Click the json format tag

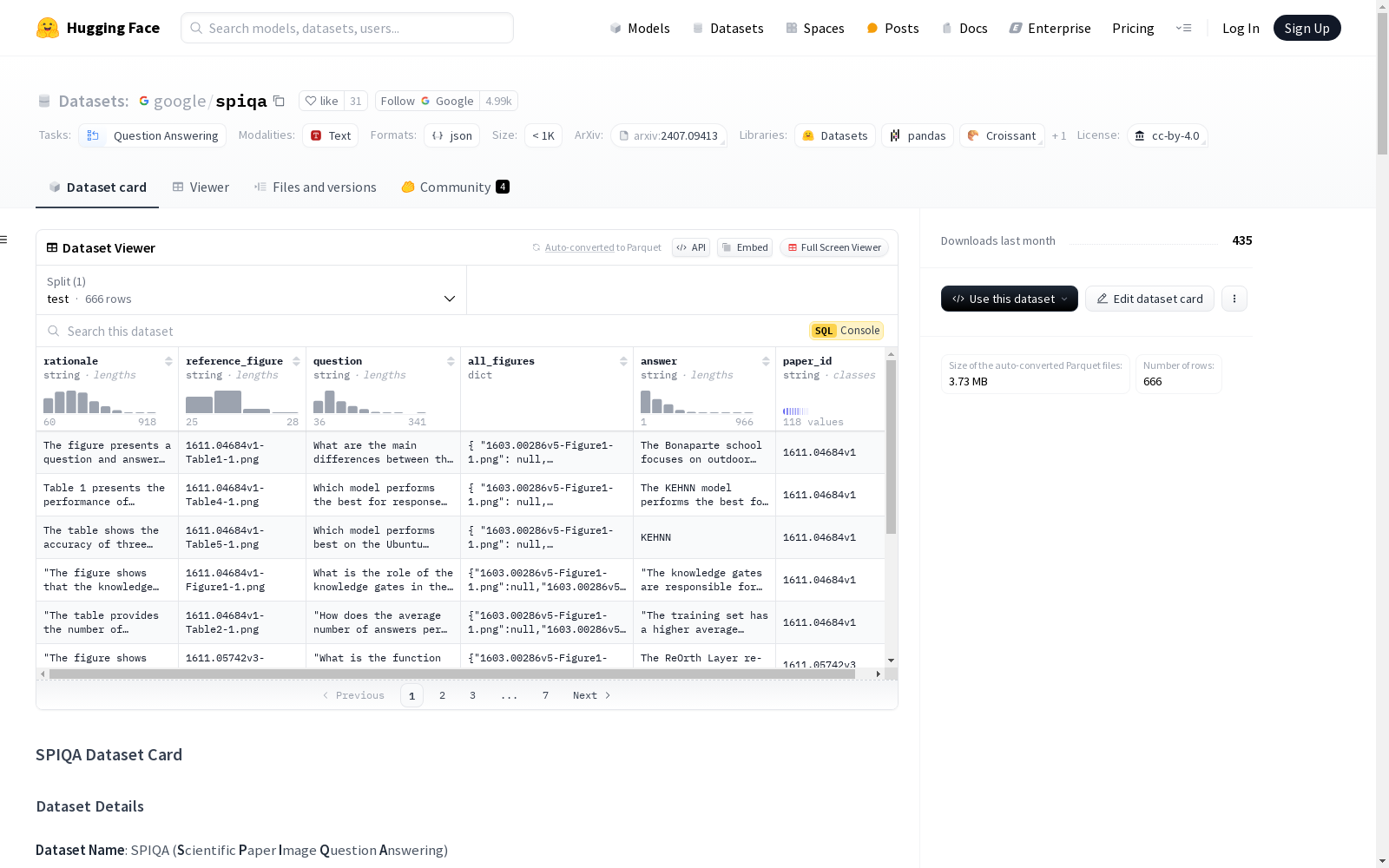pos(451,135)
